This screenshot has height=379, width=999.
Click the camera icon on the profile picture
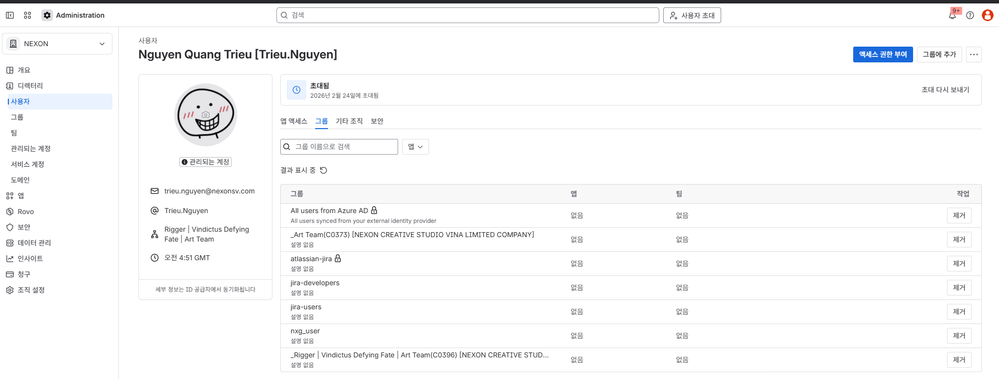tap(205, 115)
